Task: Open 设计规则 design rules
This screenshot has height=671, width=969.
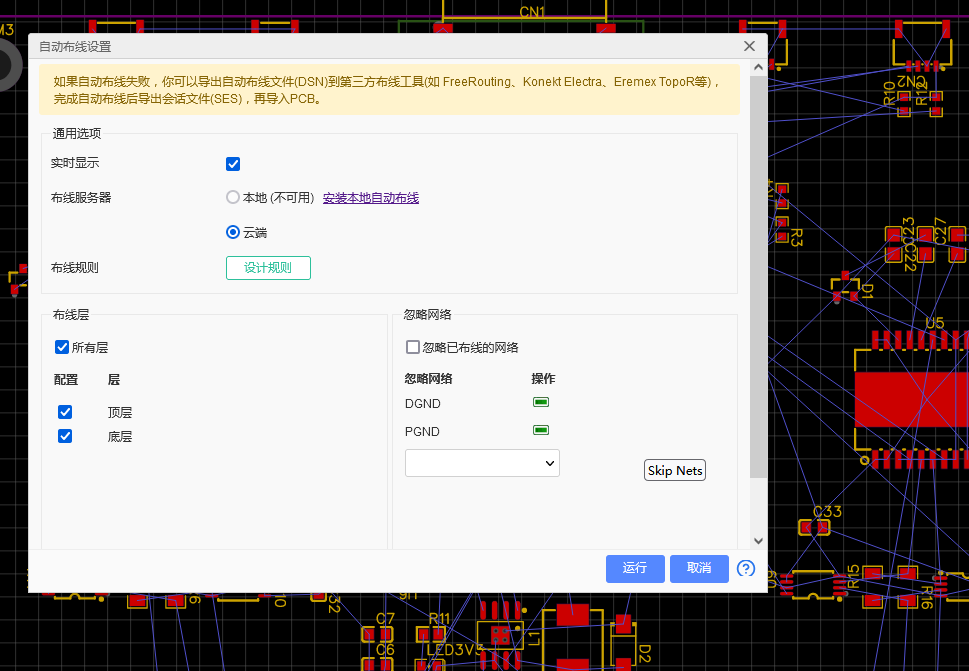Action: (268, 268)
